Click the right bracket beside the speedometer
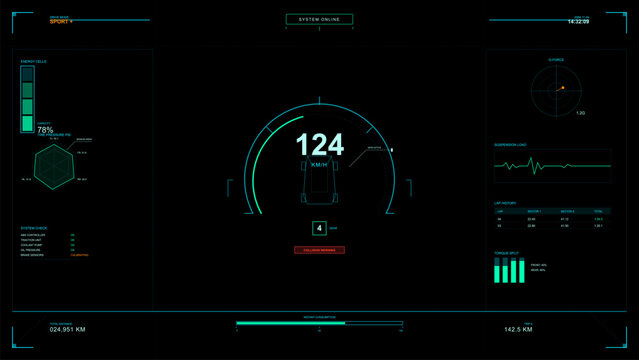Viewport: 639px width, 360px height. pos(409,188)
